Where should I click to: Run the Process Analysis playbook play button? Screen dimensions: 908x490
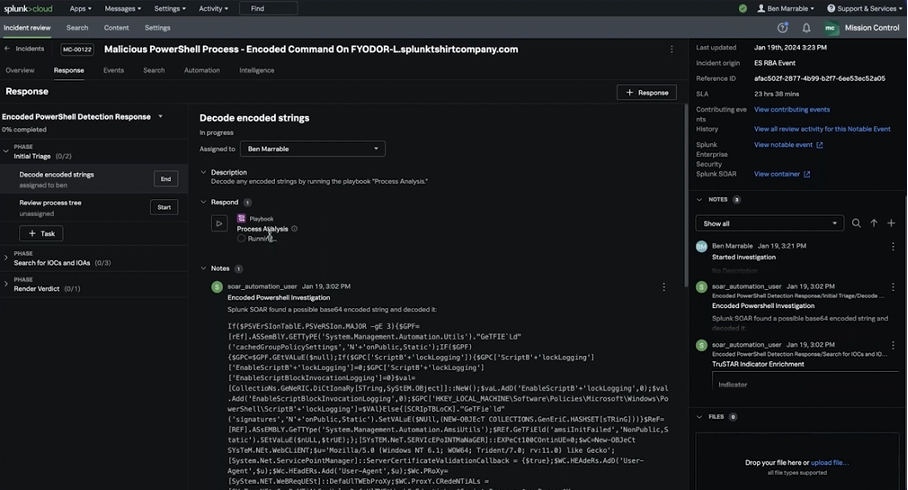tap(219, 224)
